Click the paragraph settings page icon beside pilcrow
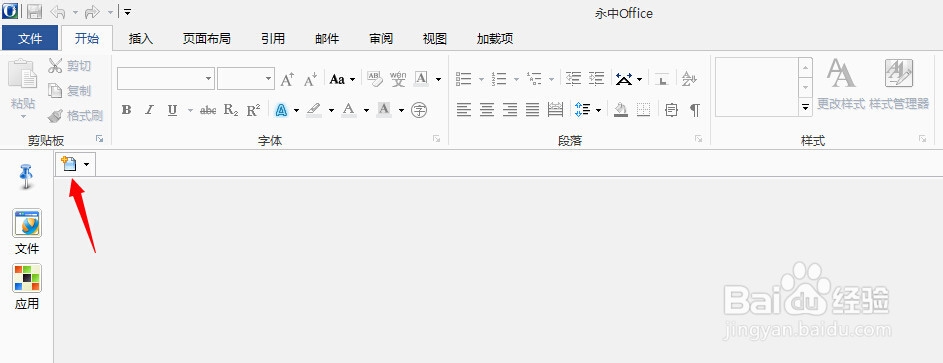This screenshot has width=943, height=363. pyautogui.click(x=672, y=109)
